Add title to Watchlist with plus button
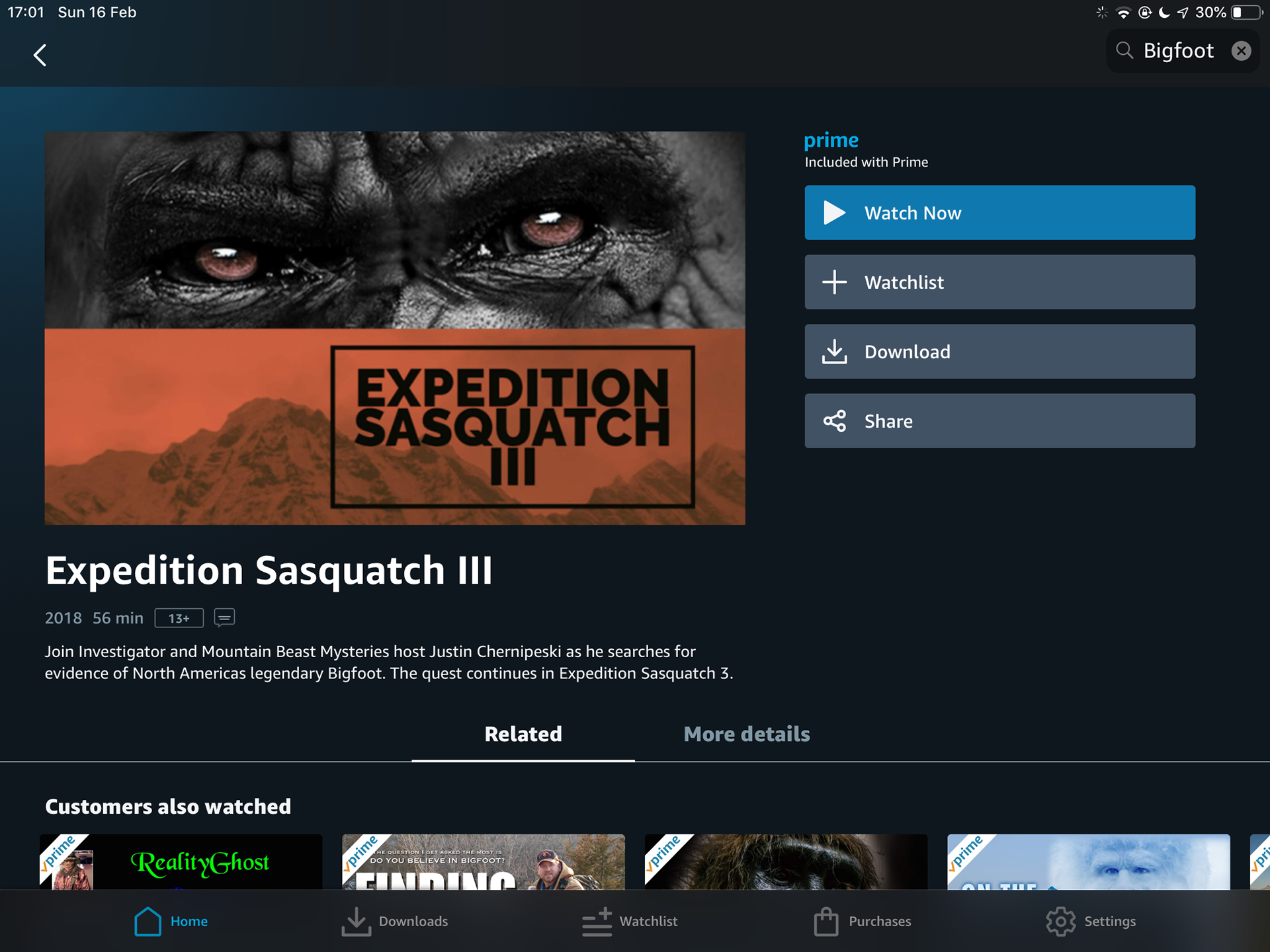Image resolution: width=1270 pixels, height=952 pixels. pos(999,282)
